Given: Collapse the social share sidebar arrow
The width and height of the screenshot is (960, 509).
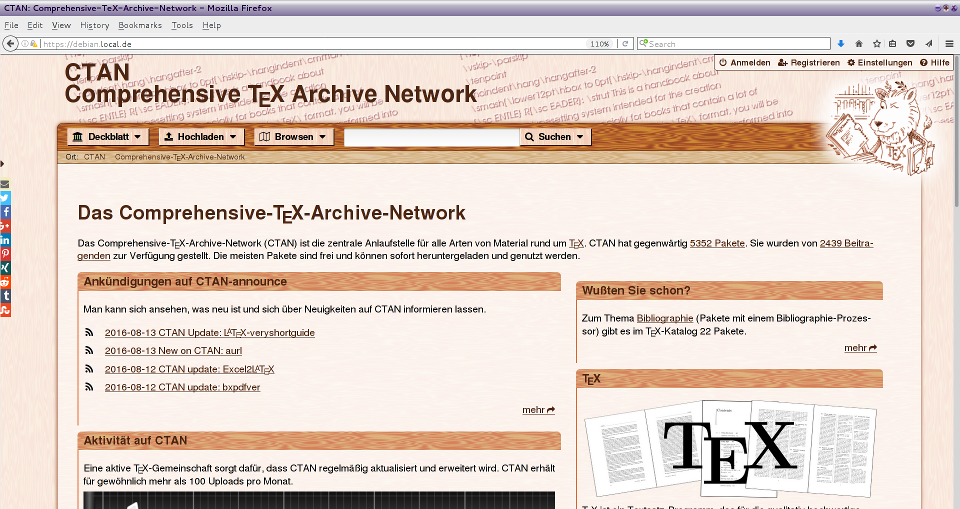Looking at the screenshot, I should [x=2, y=164].
